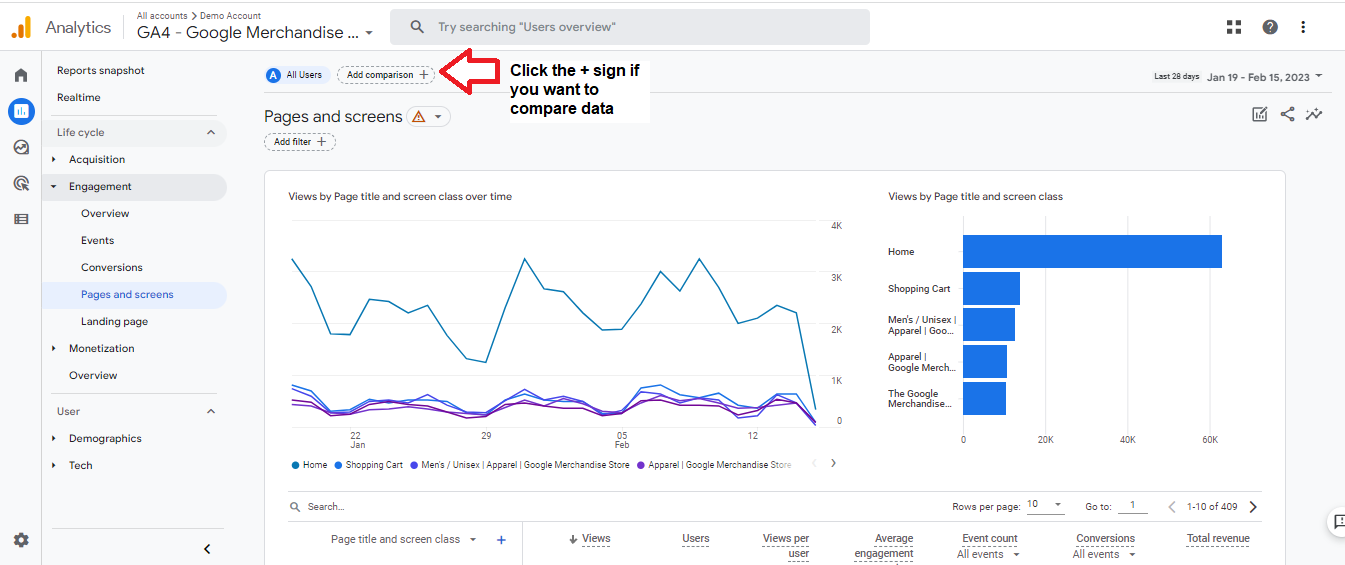Open the Rows per page dropdown

pos(1046,505)
